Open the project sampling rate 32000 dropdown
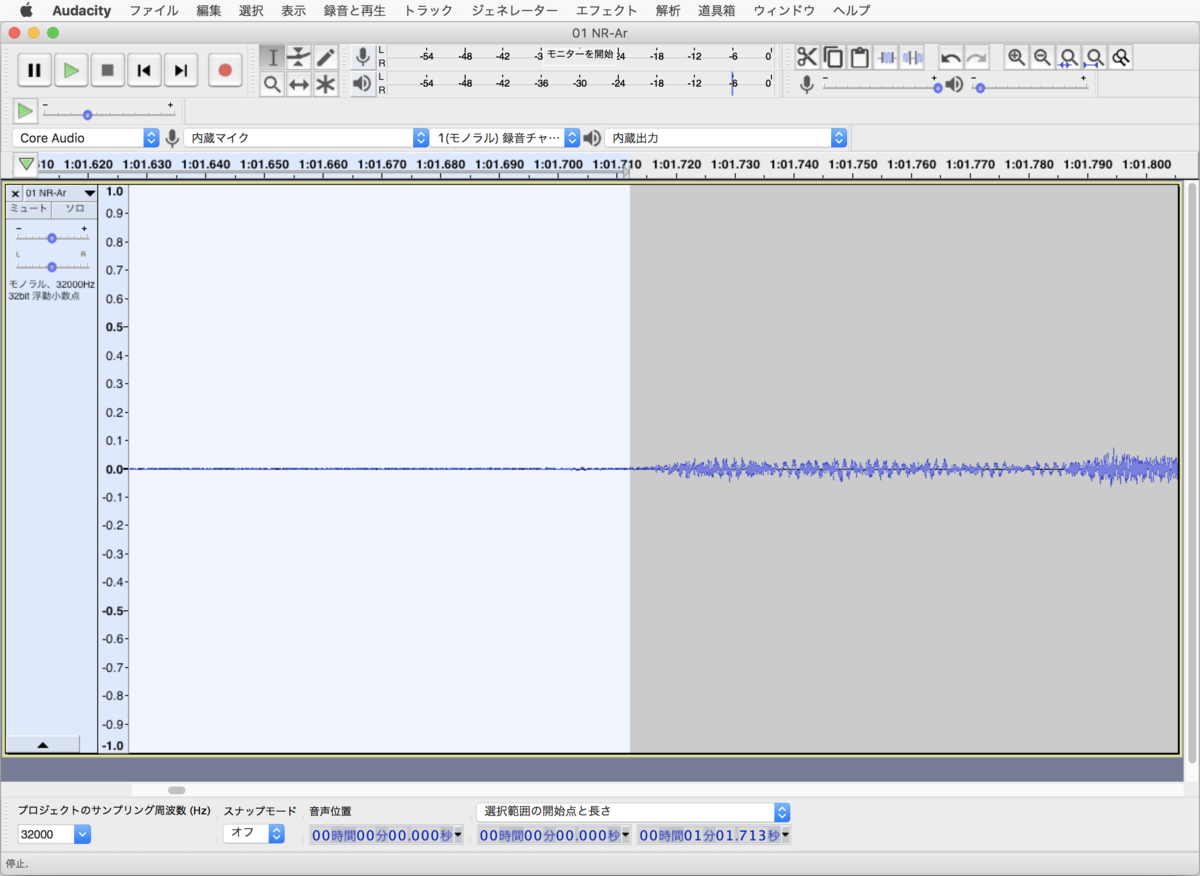This screenshot has width=1200, height=876. (54, 834)
